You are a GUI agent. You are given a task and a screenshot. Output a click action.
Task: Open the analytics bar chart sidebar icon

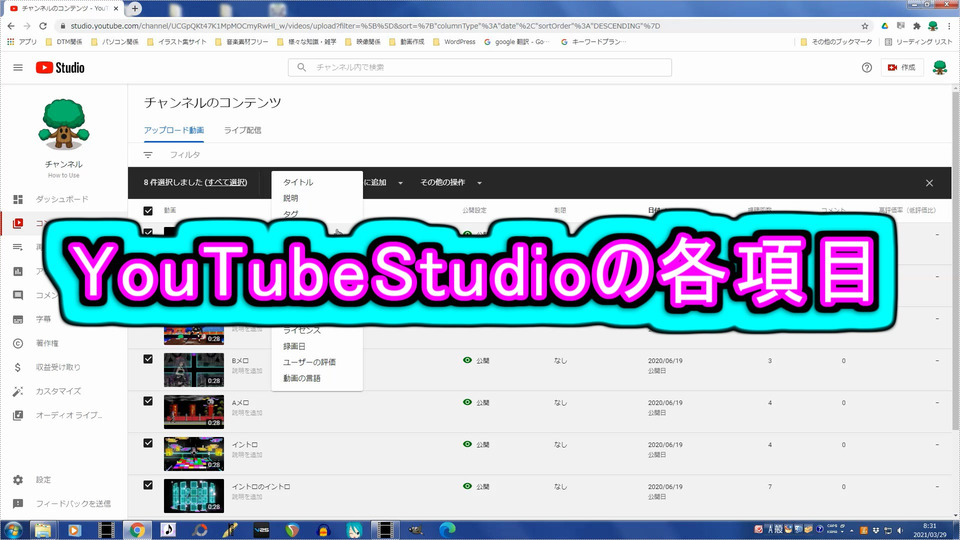coord(18,271)
